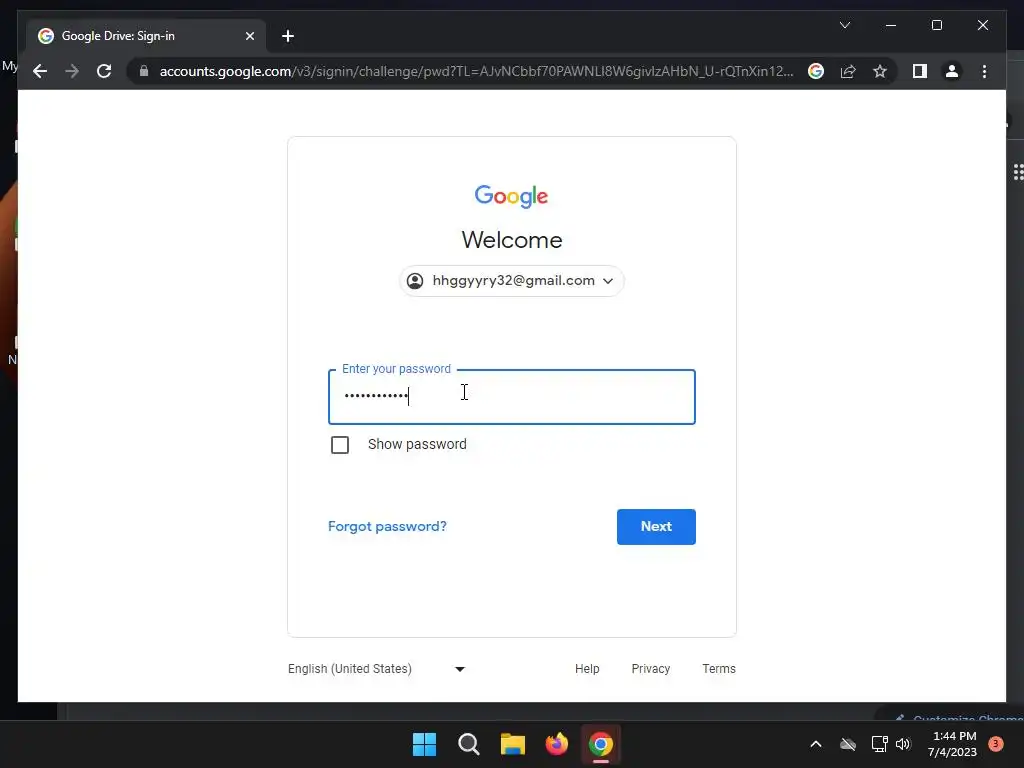
Task: Open notification badge showing 3
Action: point(995,744)
